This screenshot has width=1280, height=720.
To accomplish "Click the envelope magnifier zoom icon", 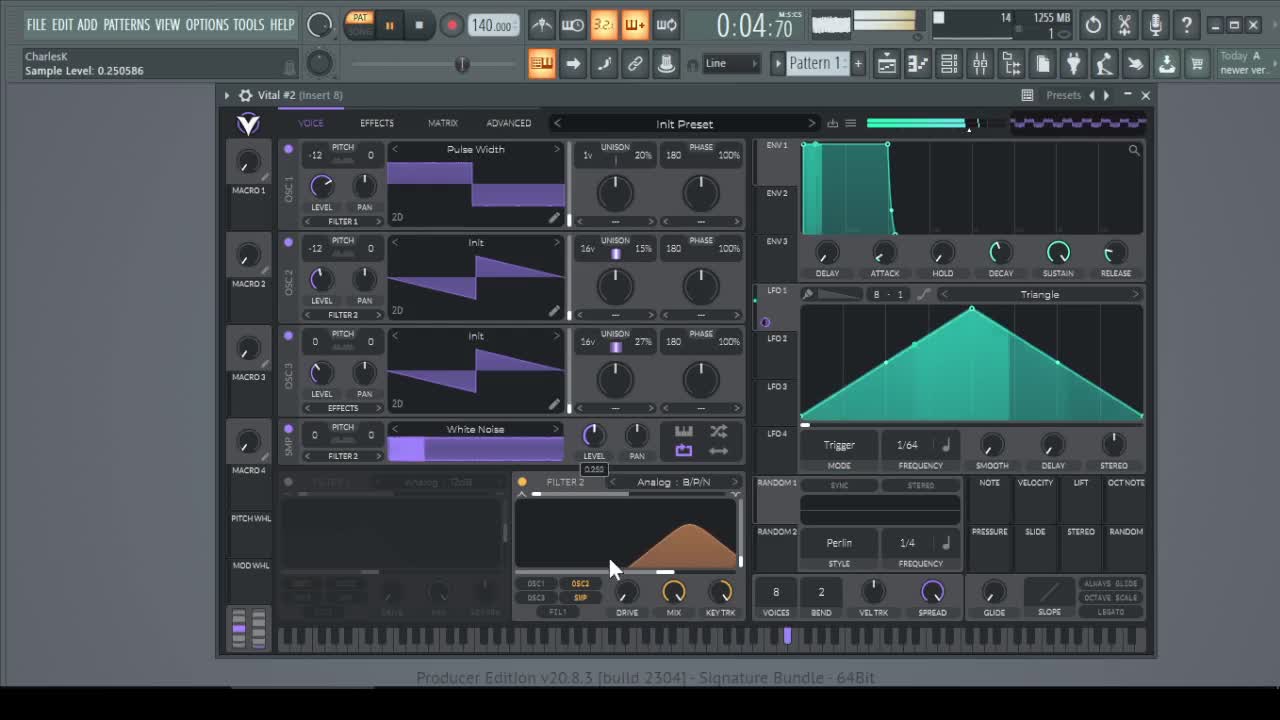I will coord(1134,150).
